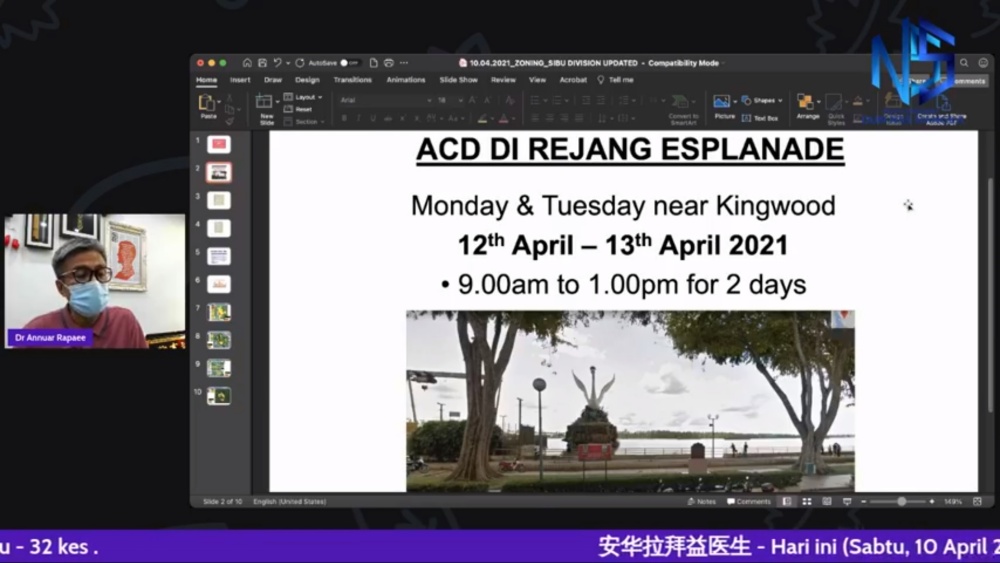This screenshot has width=1000, height=563.
Task: Undo the last action
Action: click(x=277, y=63)
